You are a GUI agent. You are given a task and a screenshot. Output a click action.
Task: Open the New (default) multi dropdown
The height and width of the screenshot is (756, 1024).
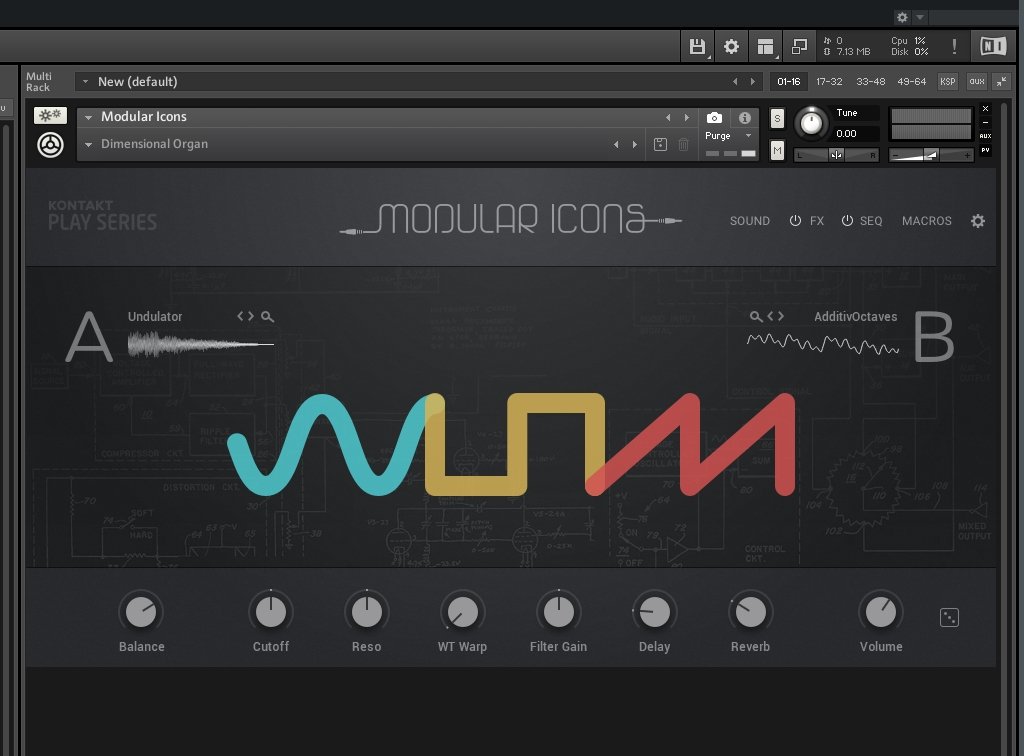click(x=86, y=82)
